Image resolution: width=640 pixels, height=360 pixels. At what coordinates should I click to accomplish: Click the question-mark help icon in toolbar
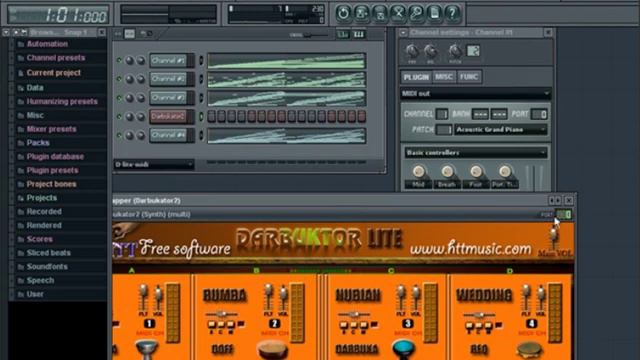coord(452,13)
